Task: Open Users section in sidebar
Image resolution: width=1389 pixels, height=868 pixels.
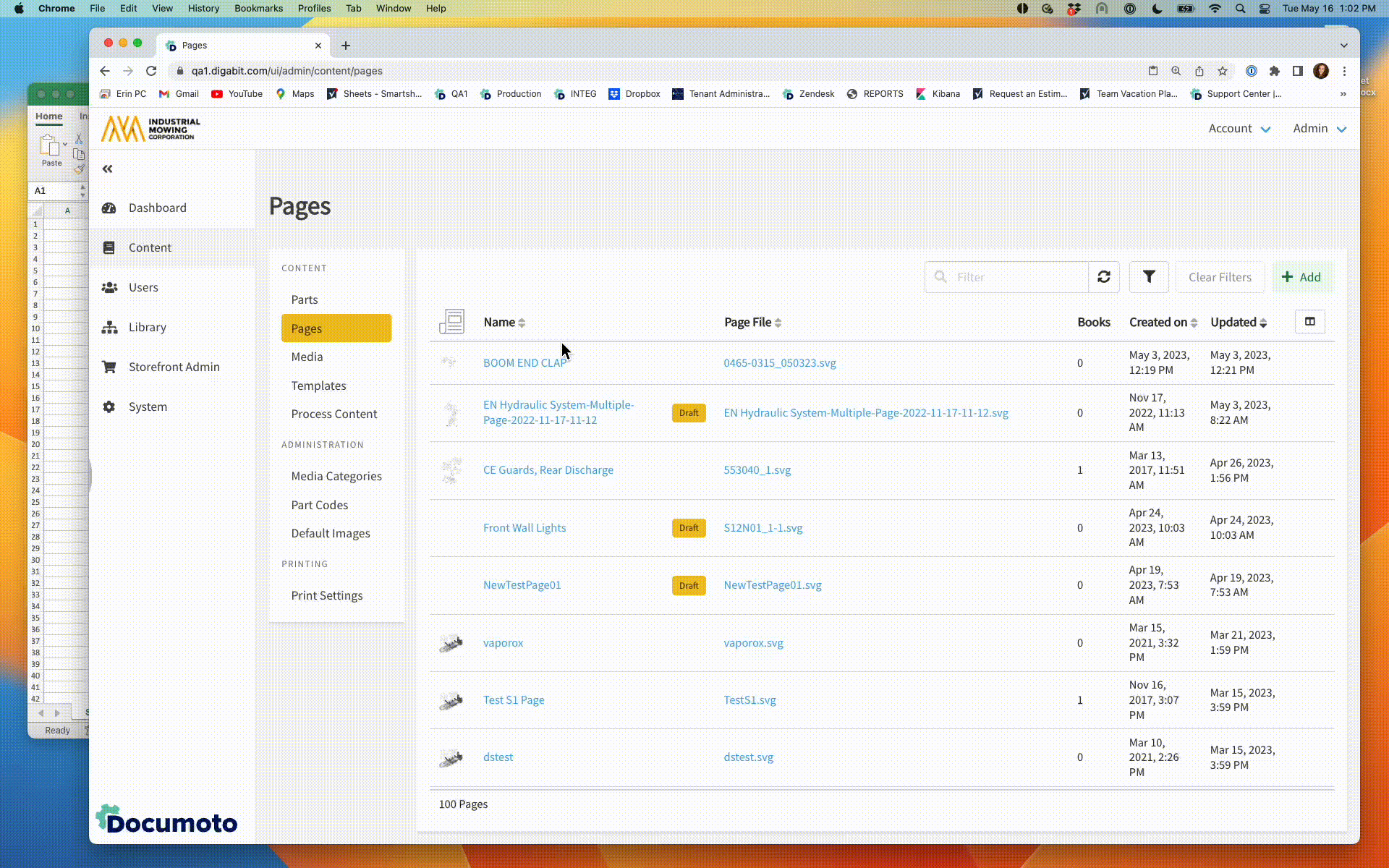Action: click(143, 287)
